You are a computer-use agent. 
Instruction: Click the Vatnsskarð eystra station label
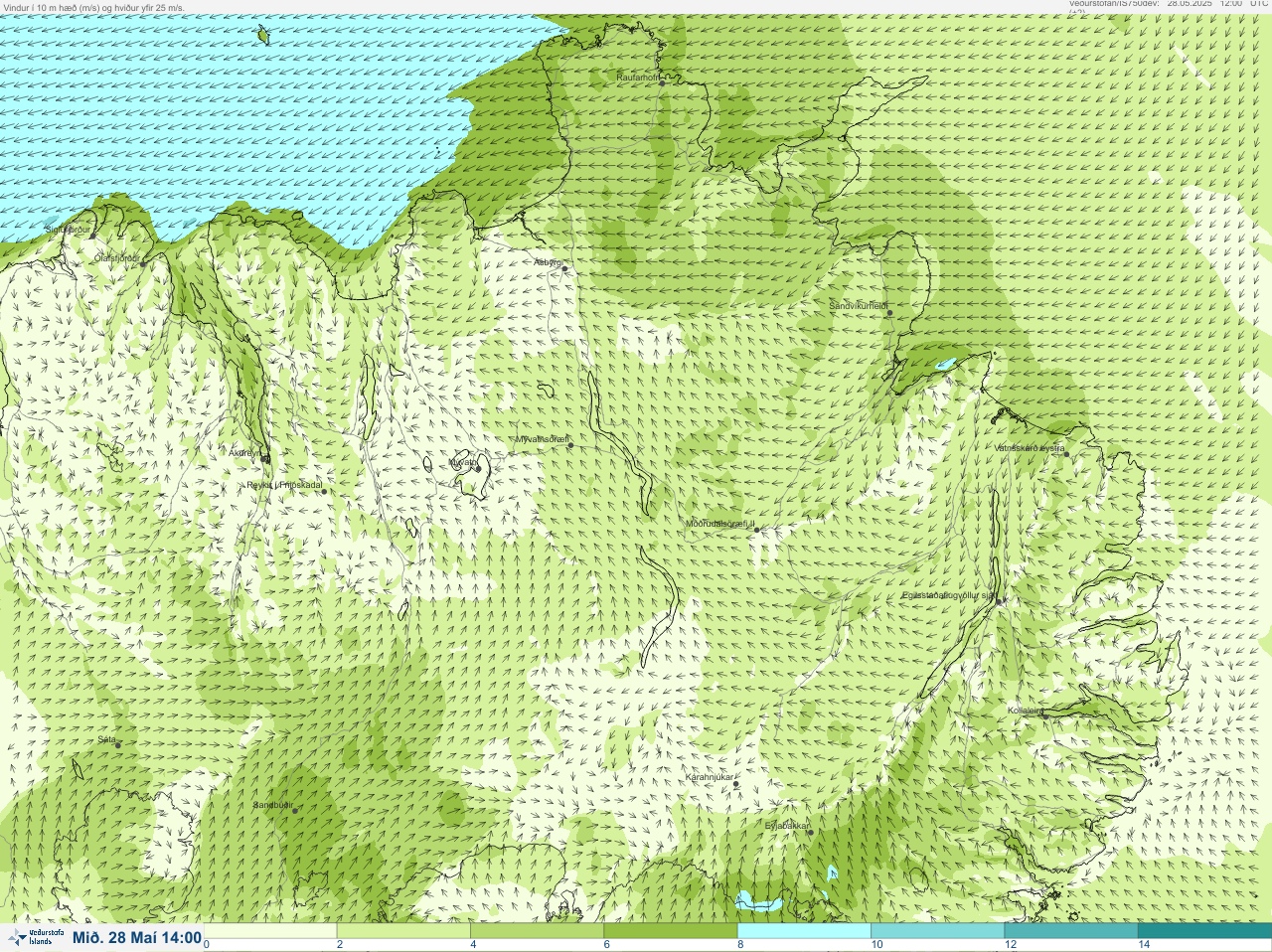(1030, 448)
